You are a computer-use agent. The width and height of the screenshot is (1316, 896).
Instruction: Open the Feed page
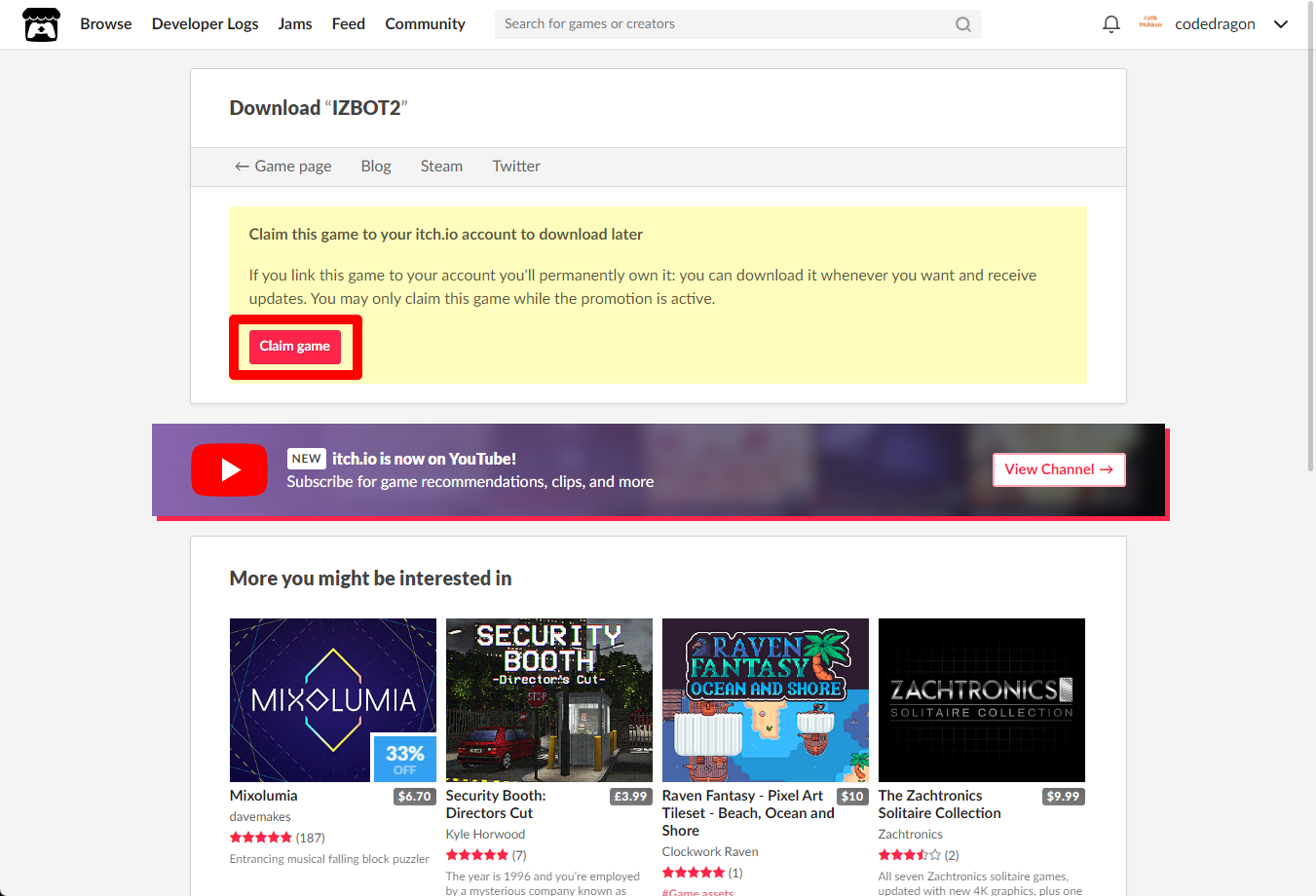349,24
